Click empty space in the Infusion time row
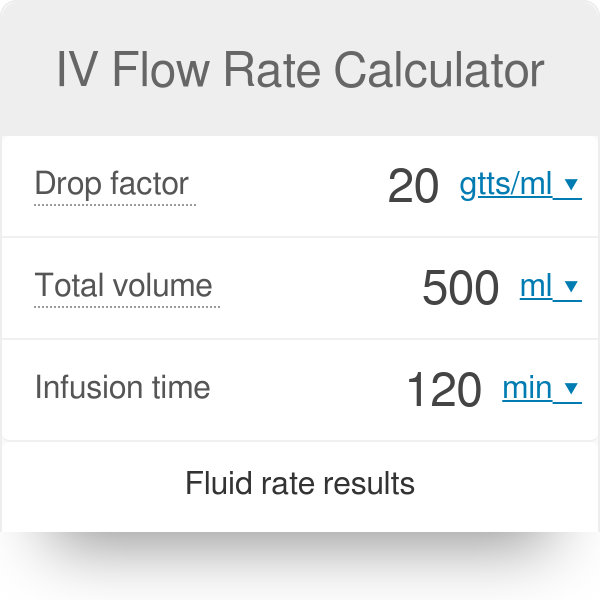Viewport: 600px width, 600px height. [x=306, y=390]
